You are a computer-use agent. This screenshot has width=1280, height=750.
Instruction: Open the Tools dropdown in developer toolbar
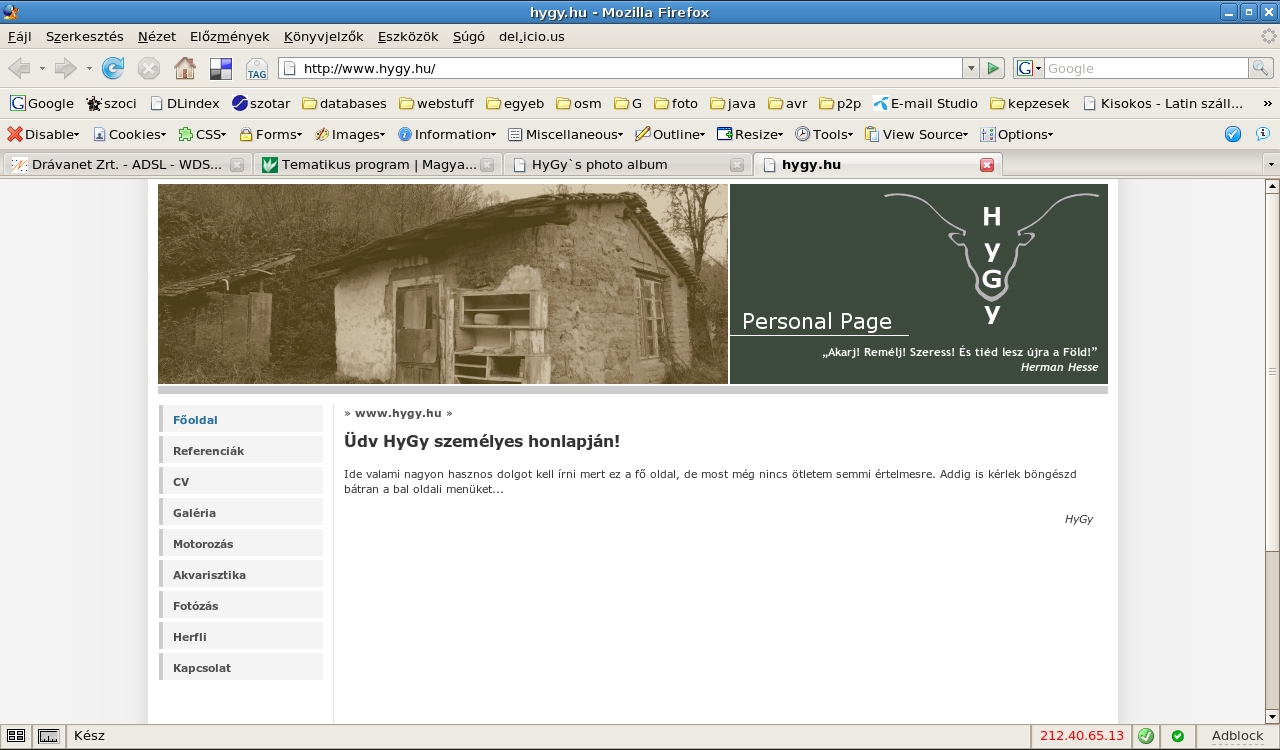[824, 134]
